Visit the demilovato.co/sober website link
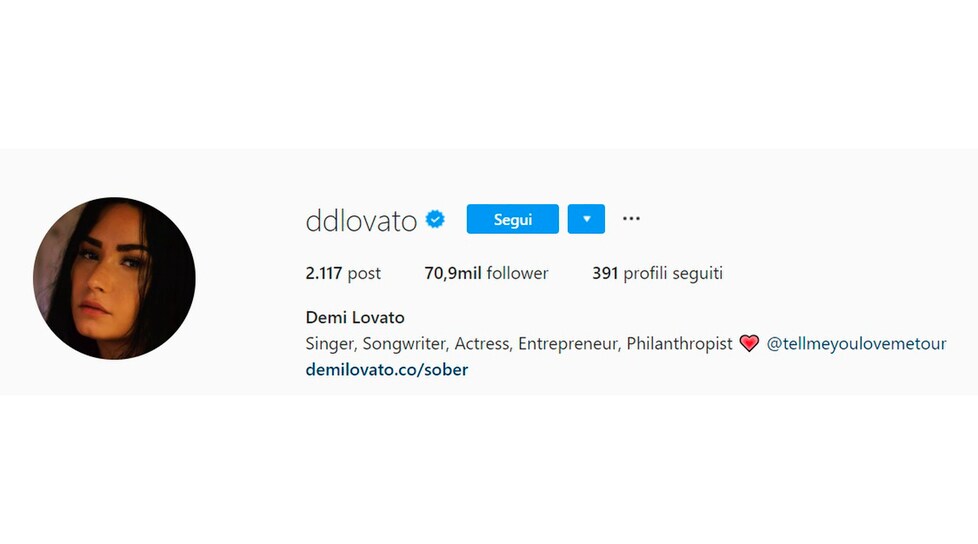 (x=387, y=370)
